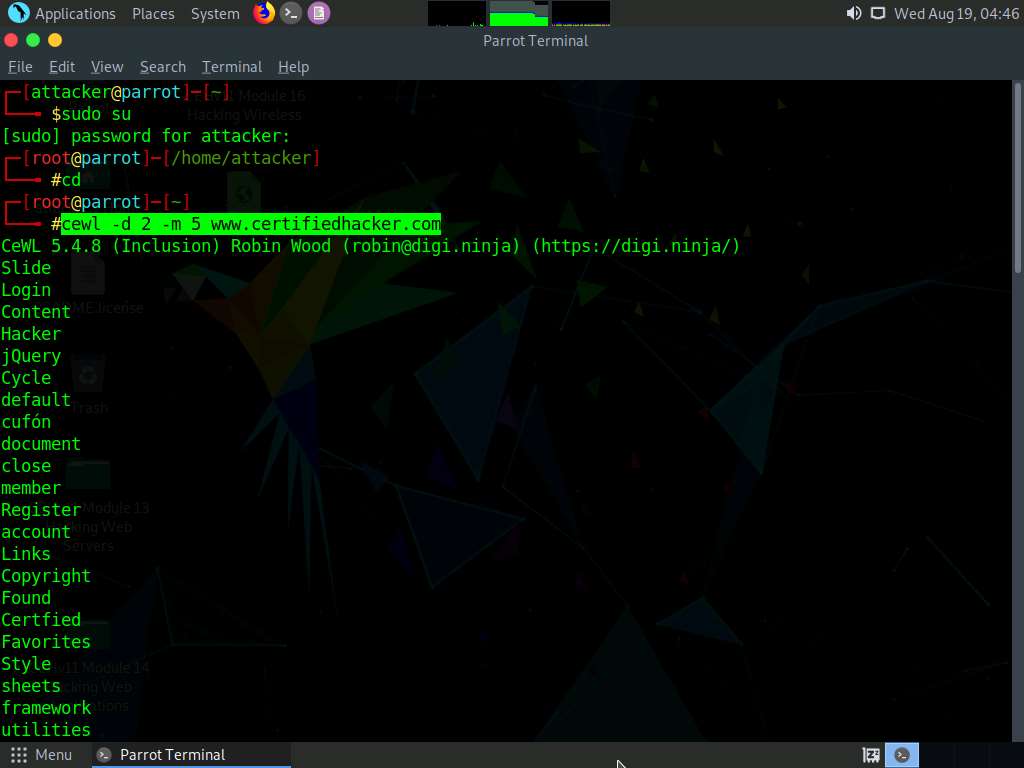Click the highlighted terminal icon at bottom right
This screenshot has width=1024, height=768.
902,755
